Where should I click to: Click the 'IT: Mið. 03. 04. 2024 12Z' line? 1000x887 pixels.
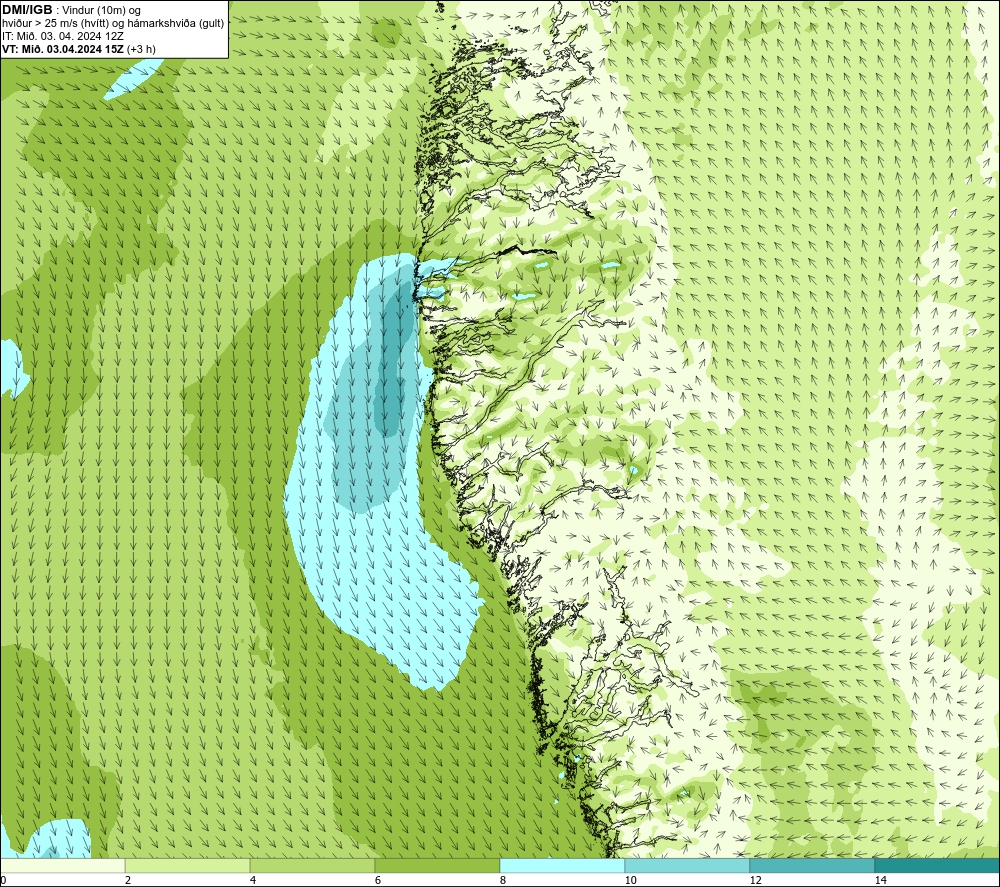[x=62, y=36]
